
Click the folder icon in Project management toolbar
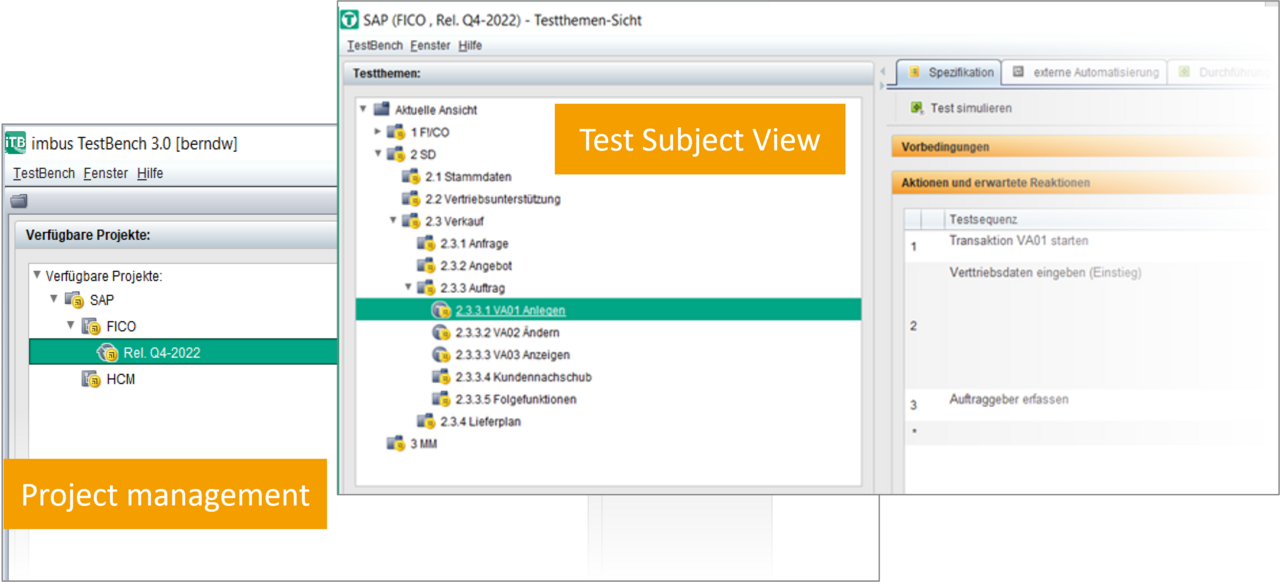(19, 201)
